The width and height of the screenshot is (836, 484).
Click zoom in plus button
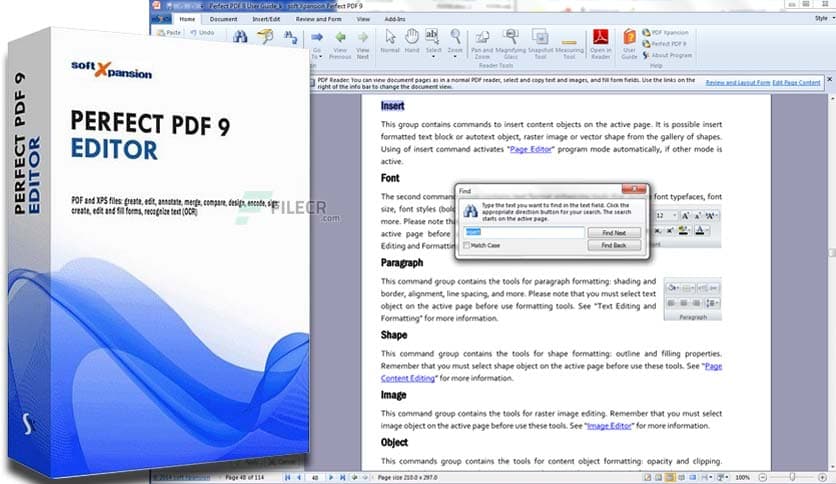[x=823, y=478]
